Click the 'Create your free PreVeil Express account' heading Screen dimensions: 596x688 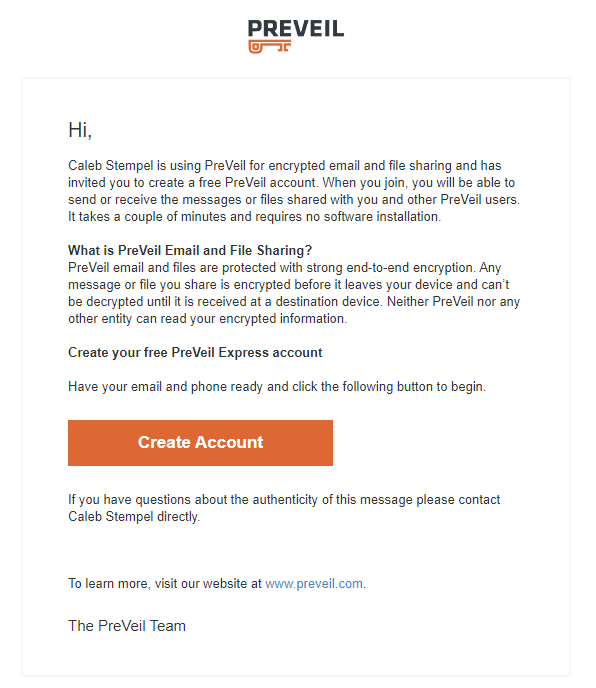click(x=195, y=352)
